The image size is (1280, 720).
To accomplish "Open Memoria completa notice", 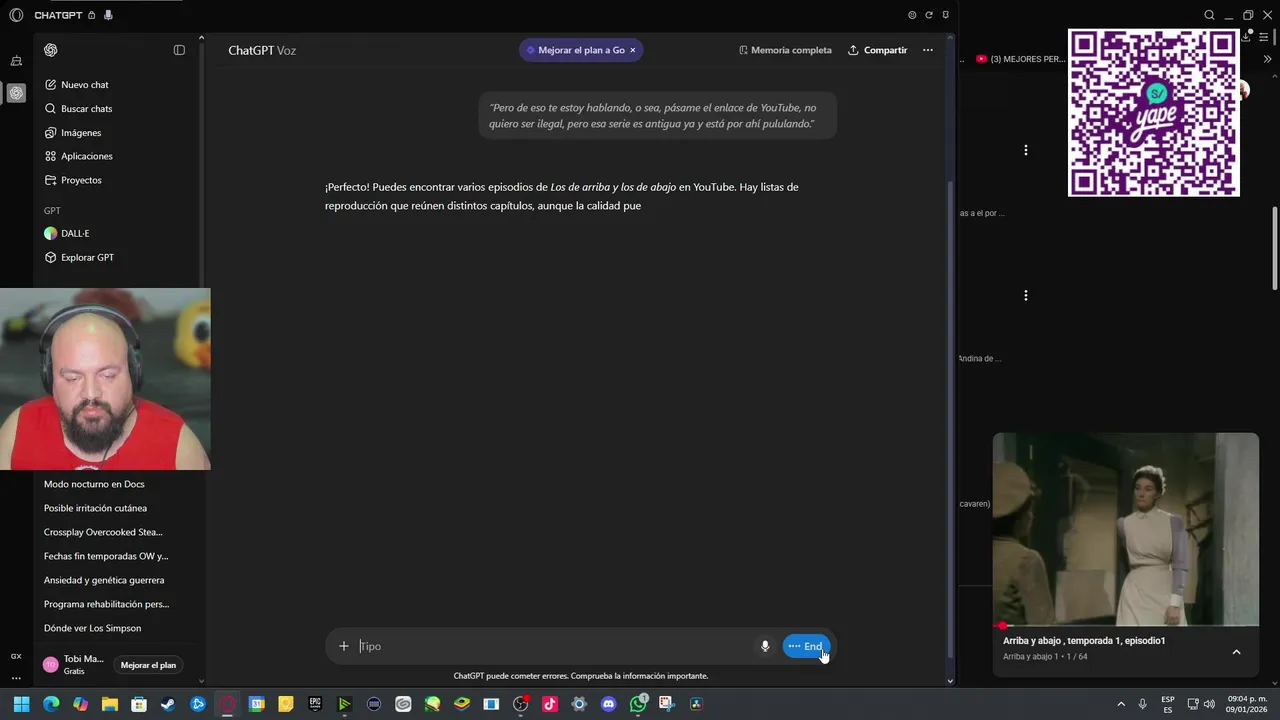I will tap(785, 50).
